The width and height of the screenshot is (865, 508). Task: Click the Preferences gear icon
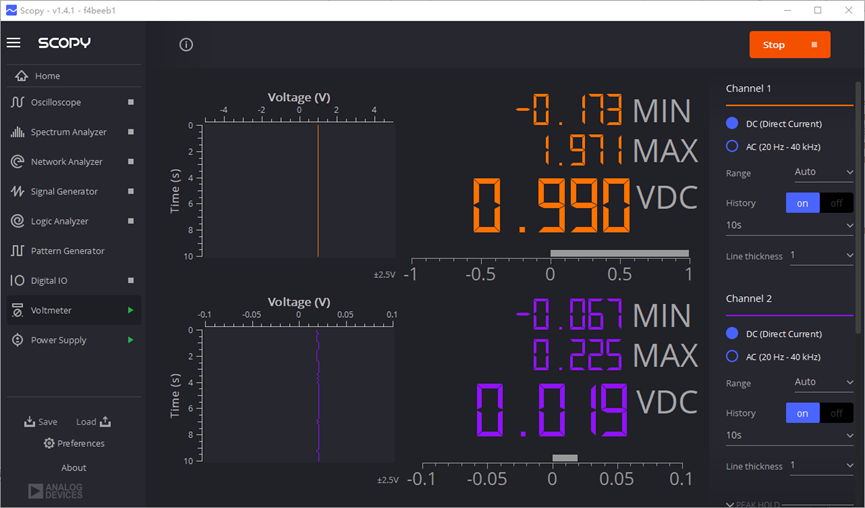pos(49,443)
